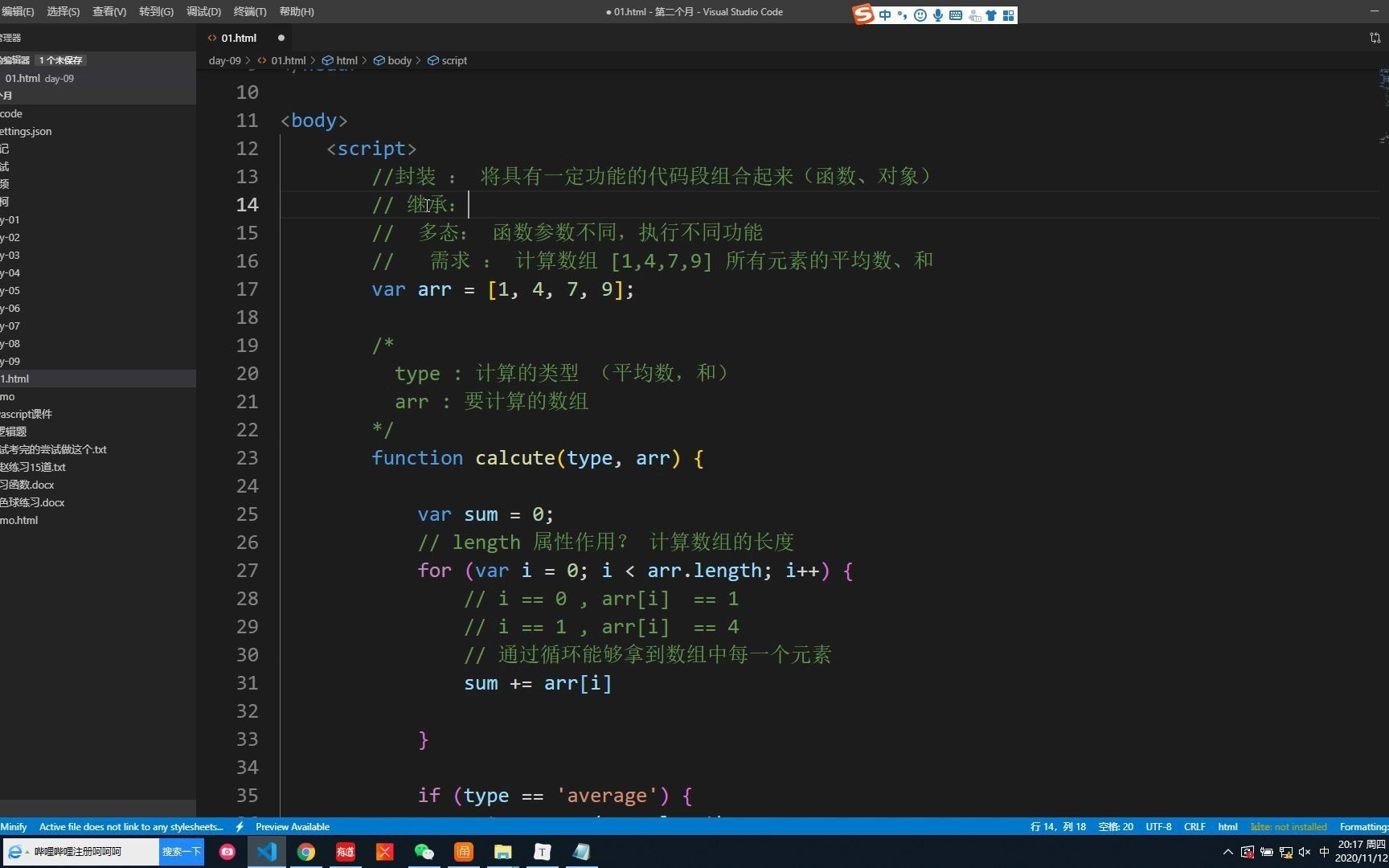Open Sogou skin shirt icon
Screen dimensions: 1389x868
click(991, 15)
